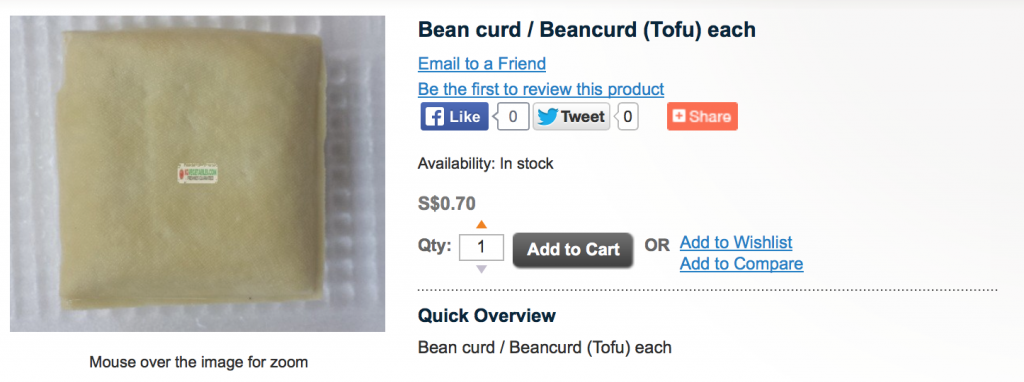Open the Add to Wishlist link

(x=736, y=242)
